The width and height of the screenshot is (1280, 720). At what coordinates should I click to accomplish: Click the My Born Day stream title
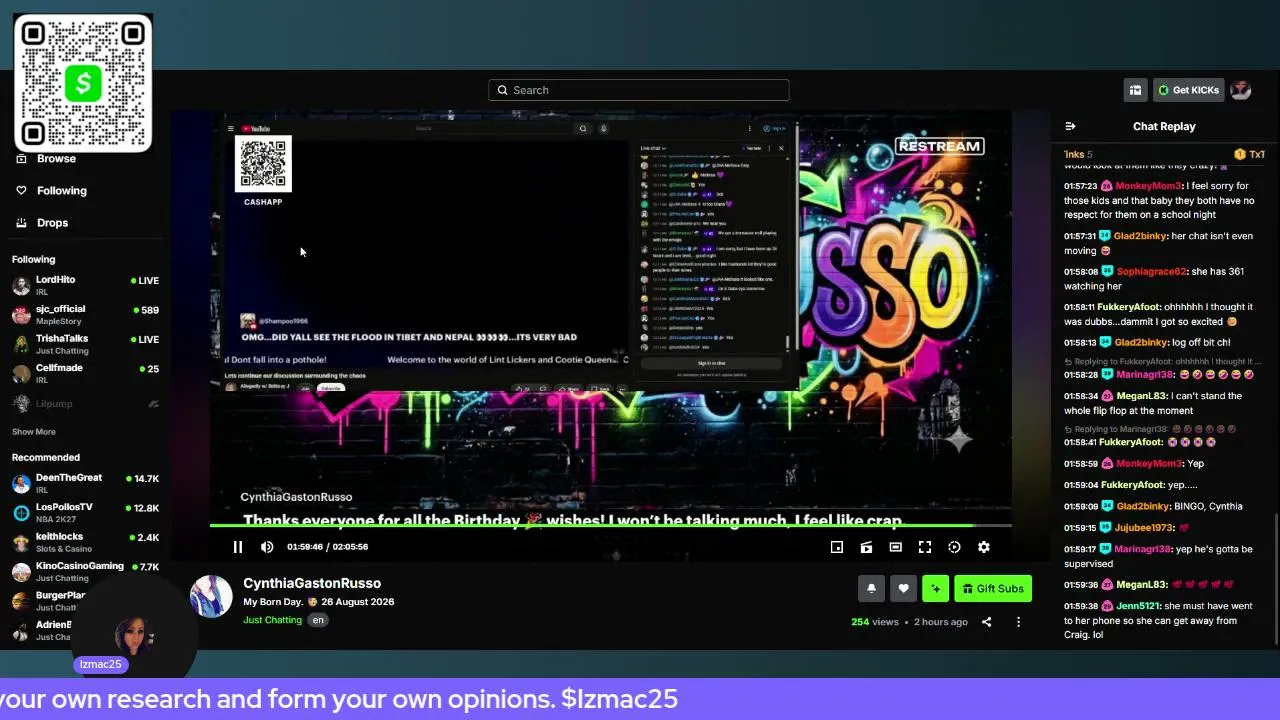click(x=318, y=602)
